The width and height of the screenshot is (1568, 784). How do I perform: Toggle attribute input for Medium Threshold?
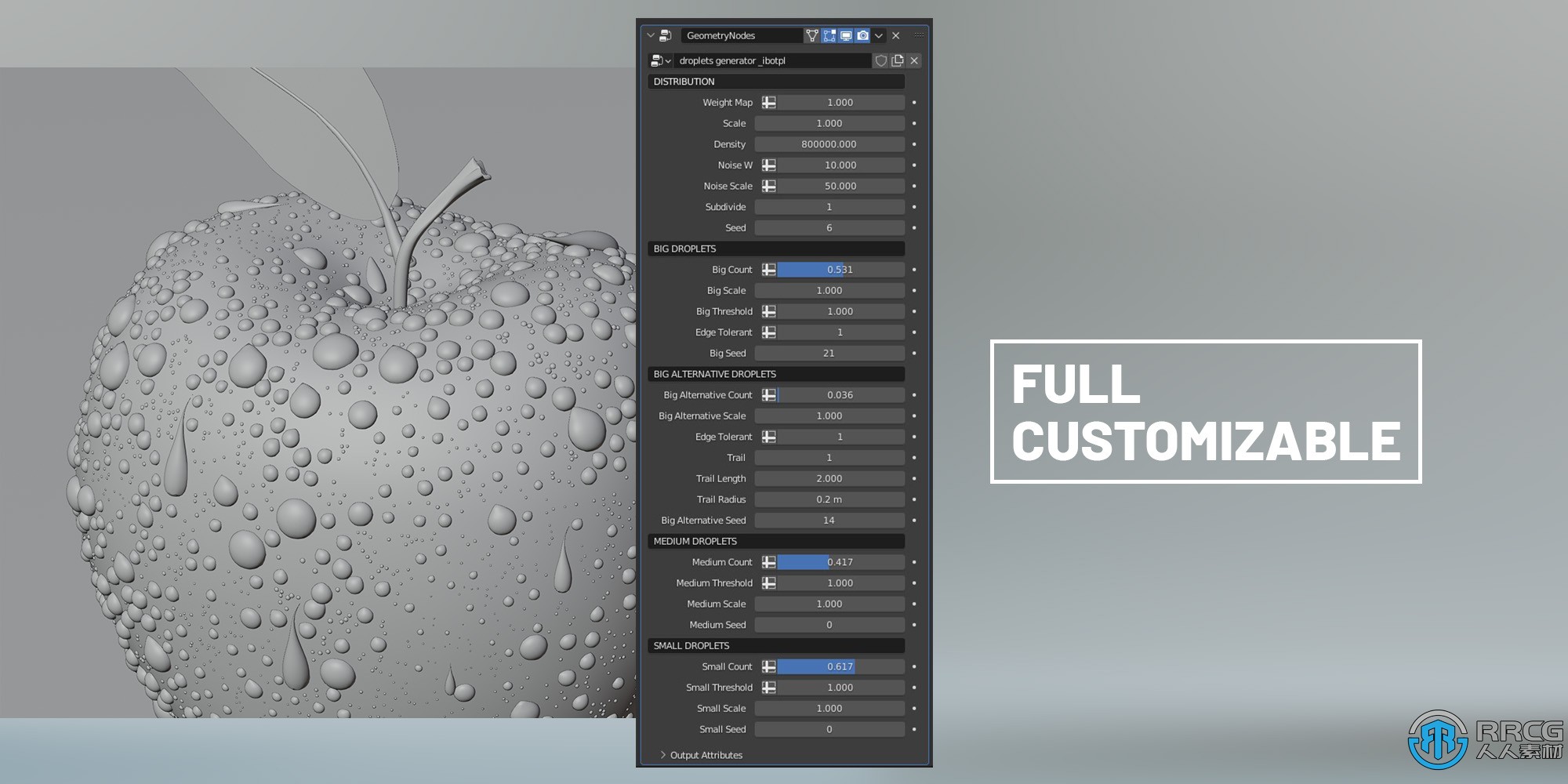(769, 583)
